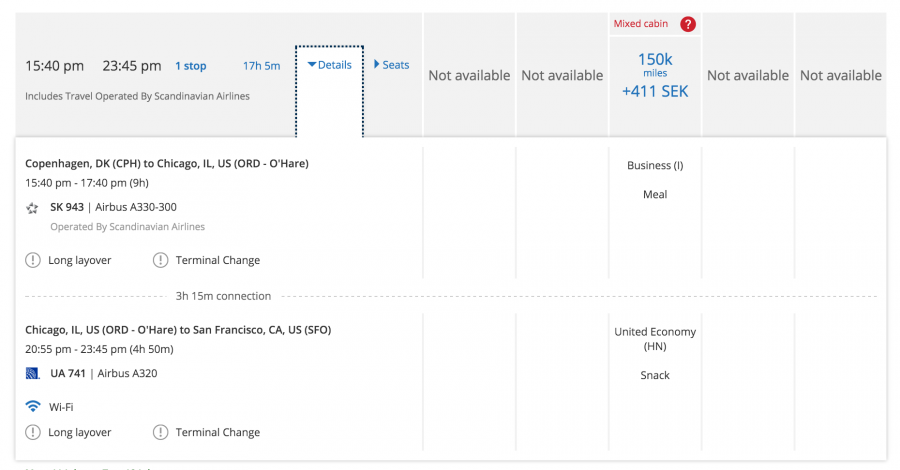Collapse the flight Details panel

[x=329, y=65]
